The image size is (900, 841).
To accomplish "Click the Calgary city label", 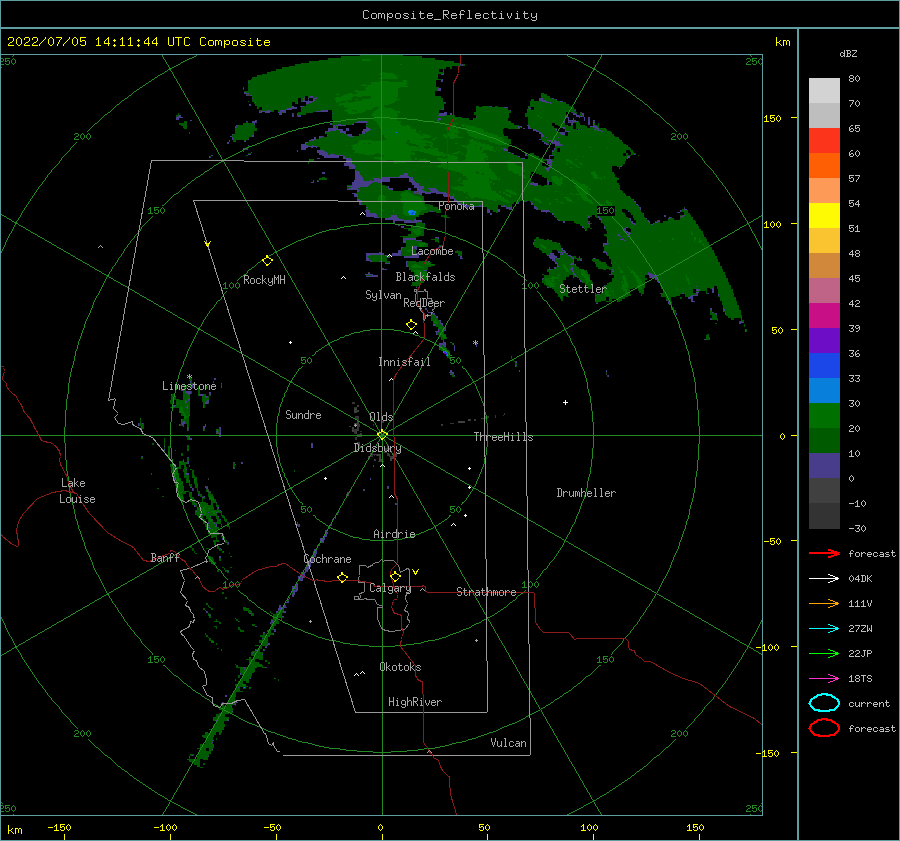I will (x=390, y=588).
